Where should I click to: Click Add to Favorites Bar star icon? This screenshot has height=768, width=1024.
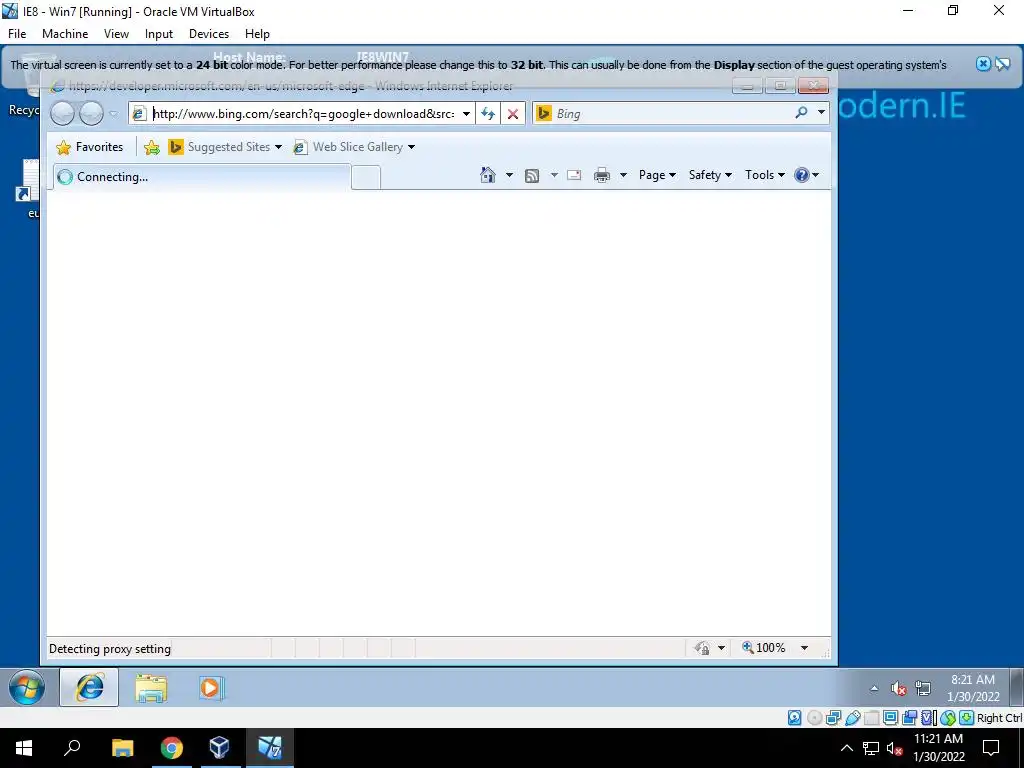tap(152, 147)
